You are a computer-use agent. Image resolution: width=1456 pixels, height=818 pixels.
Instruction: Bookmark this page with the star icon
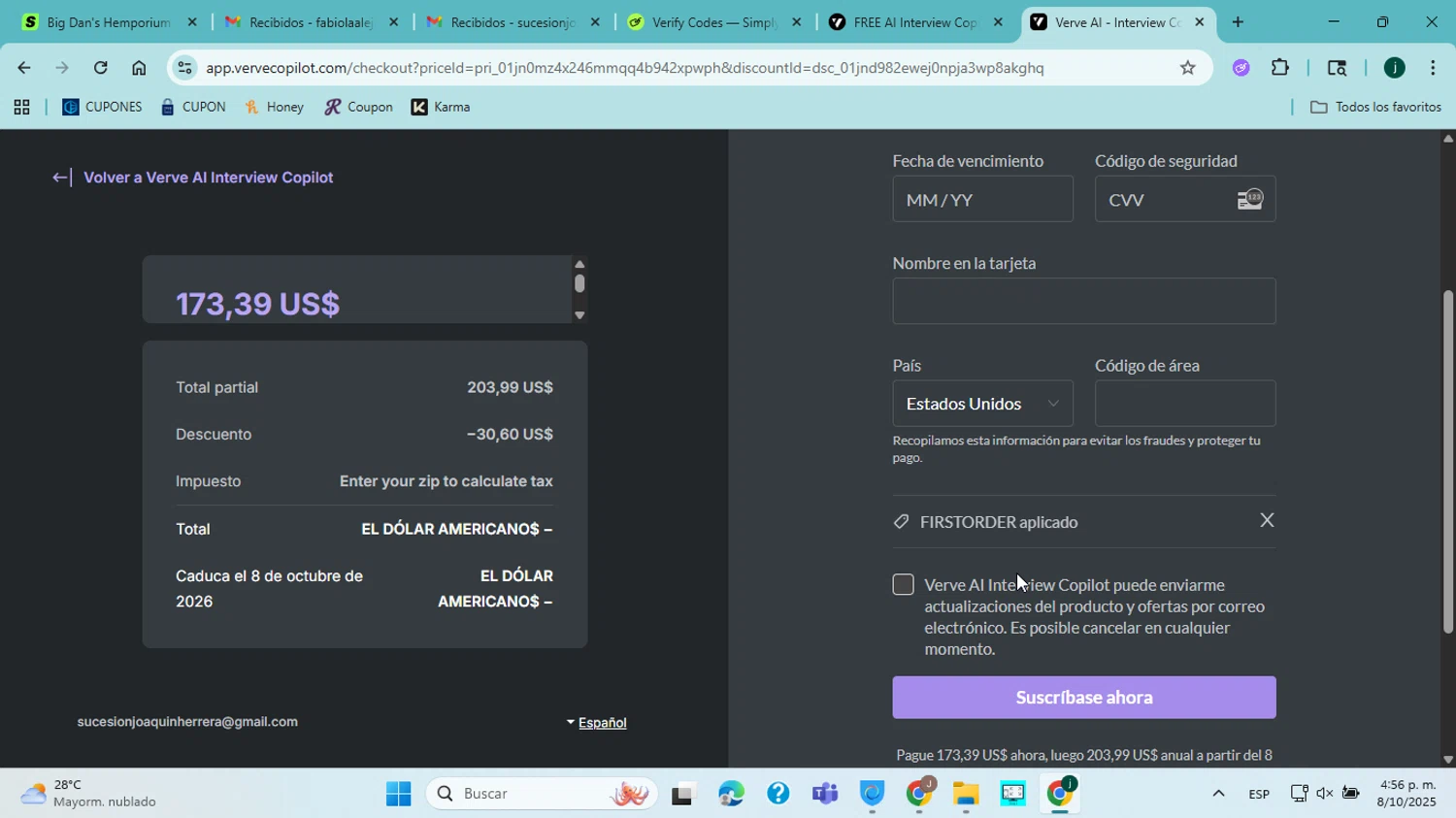1187,68
